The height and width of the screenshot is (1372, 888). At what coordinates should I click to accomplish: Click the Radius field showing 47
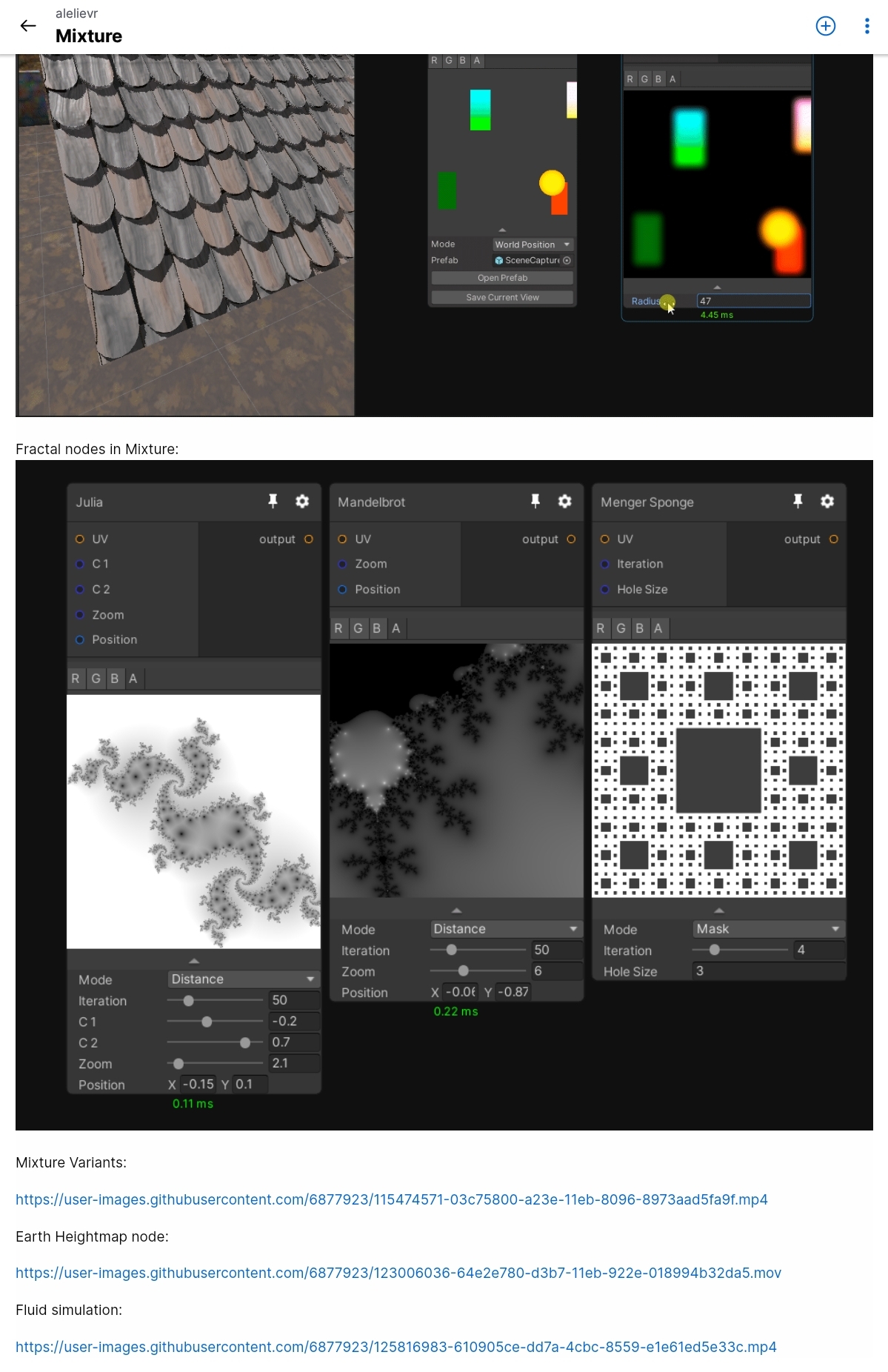coord(753,301)
